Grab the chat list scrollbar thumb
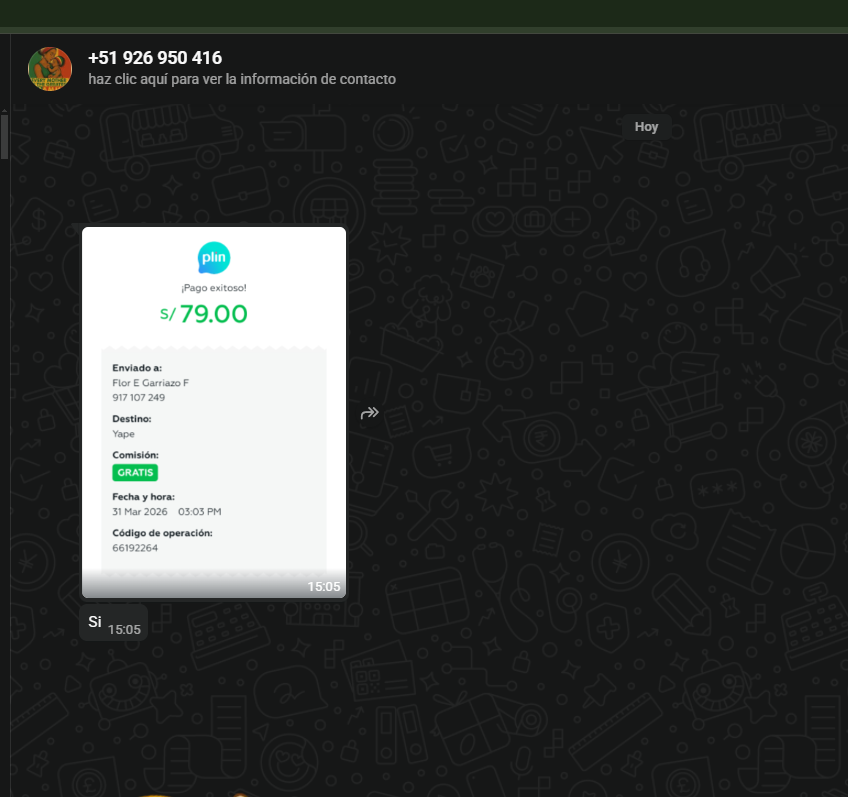This screenshot has height=797, width=848. pyautogui.click(x=4, y=137)
